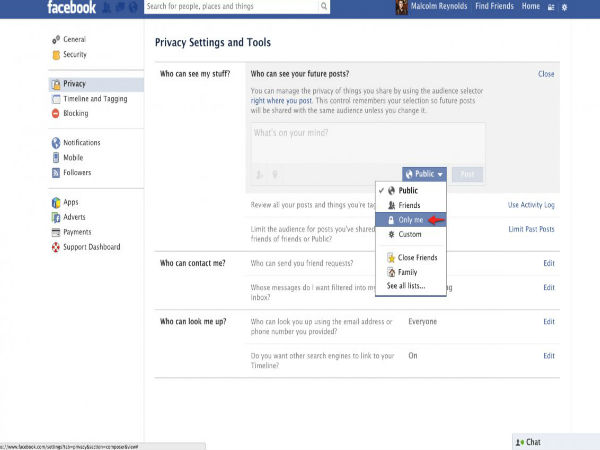Go to Home in header
The image size is (600, 450).
click(531, 6)
